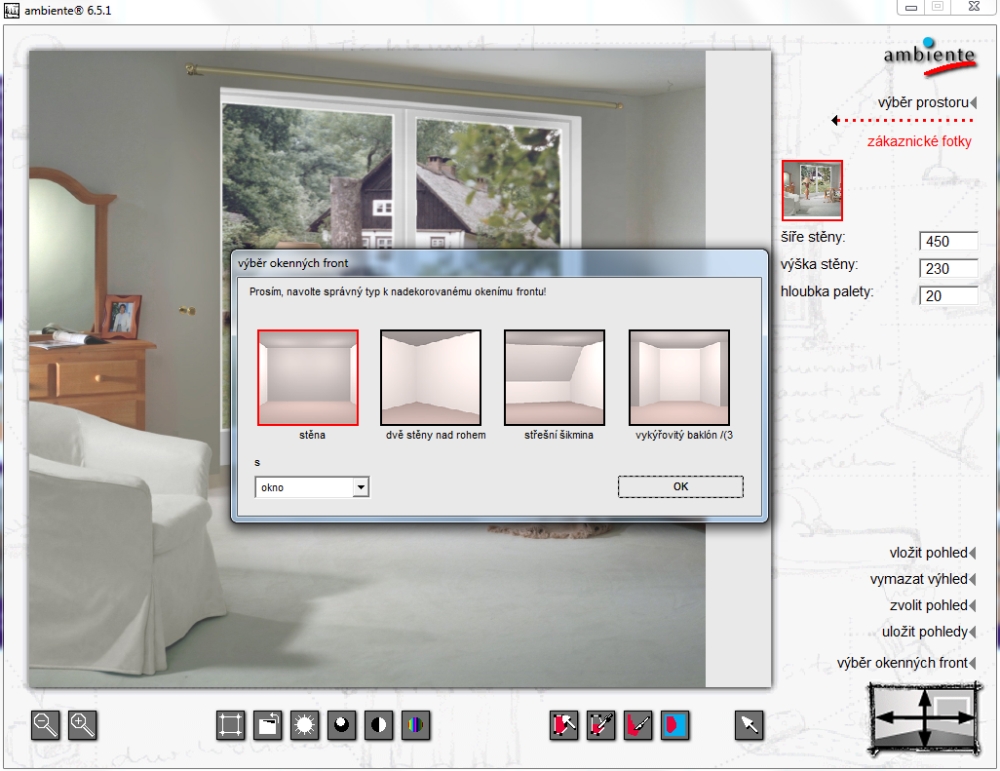Screen dimensions: 1000x771
Task: Click the 'výška stěny' value field
Action: [x=948, y=268]
